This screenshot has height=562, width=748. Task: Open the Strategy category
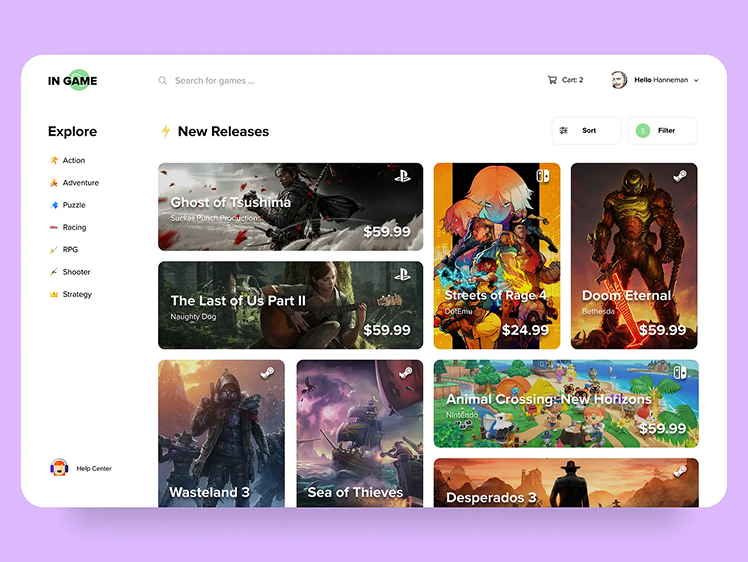76,294
